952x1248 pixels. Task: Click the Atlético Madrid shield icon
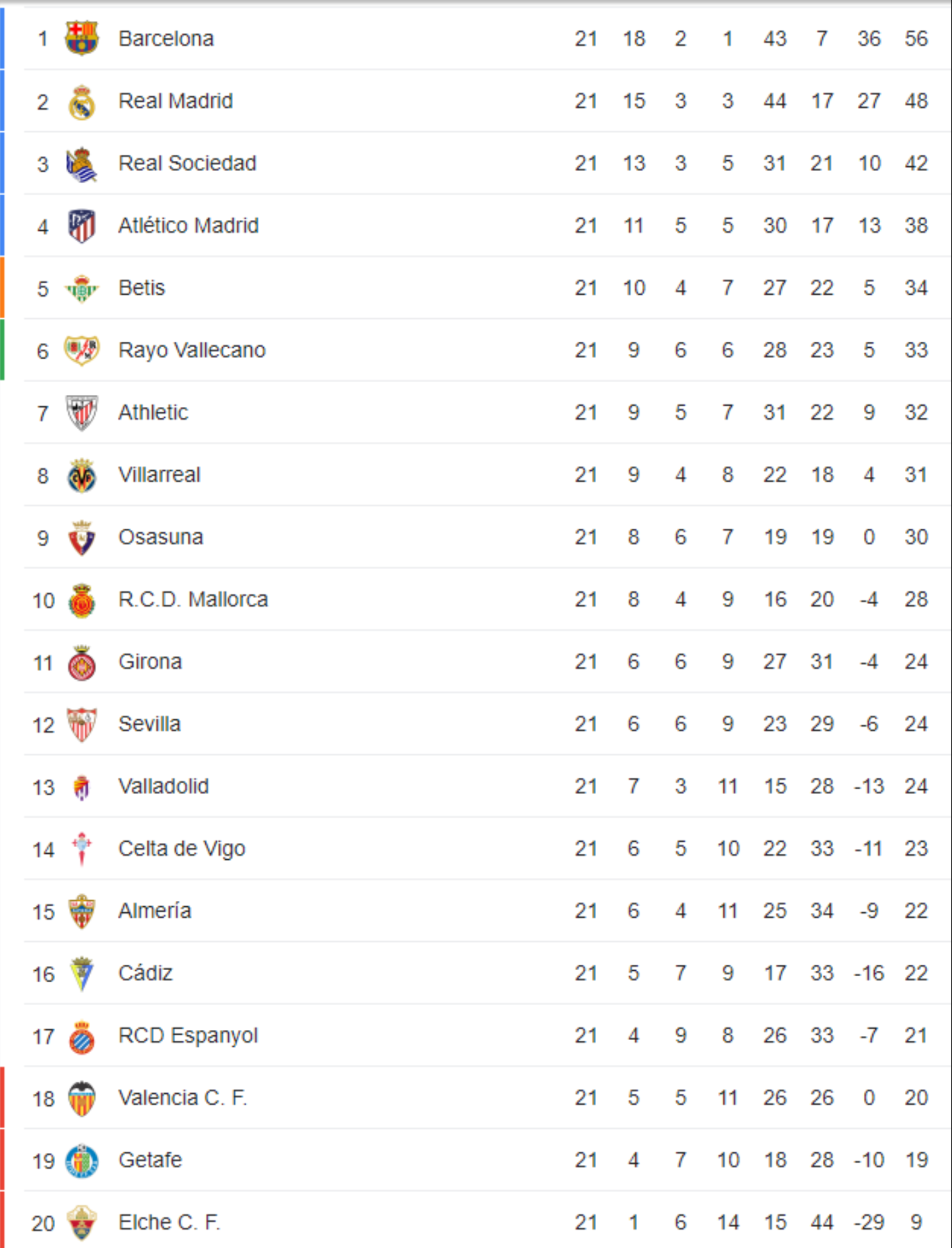pos(81,226)
